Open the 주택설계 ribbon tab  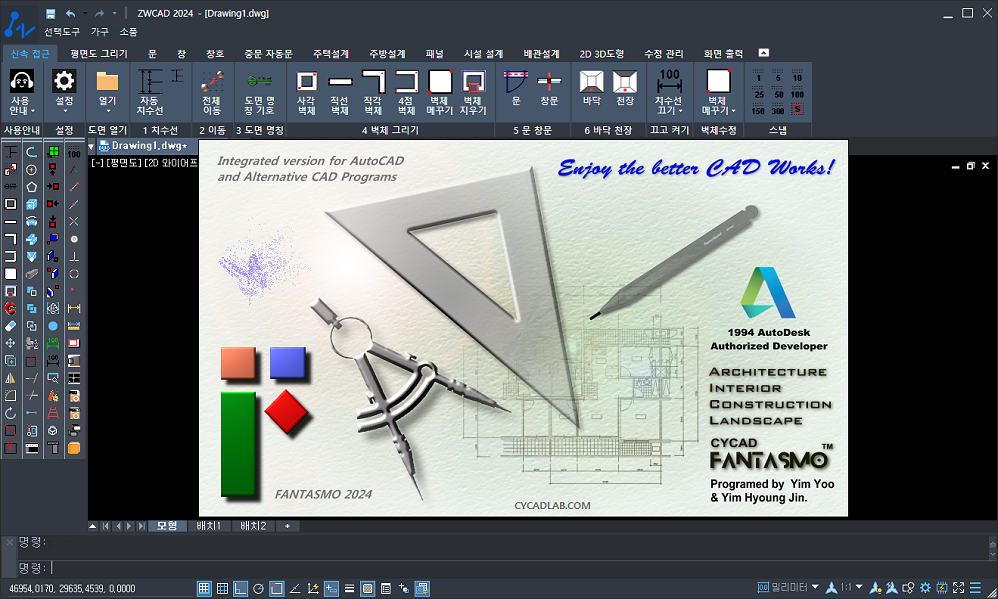pyautogui.click(x=331, y=54)
